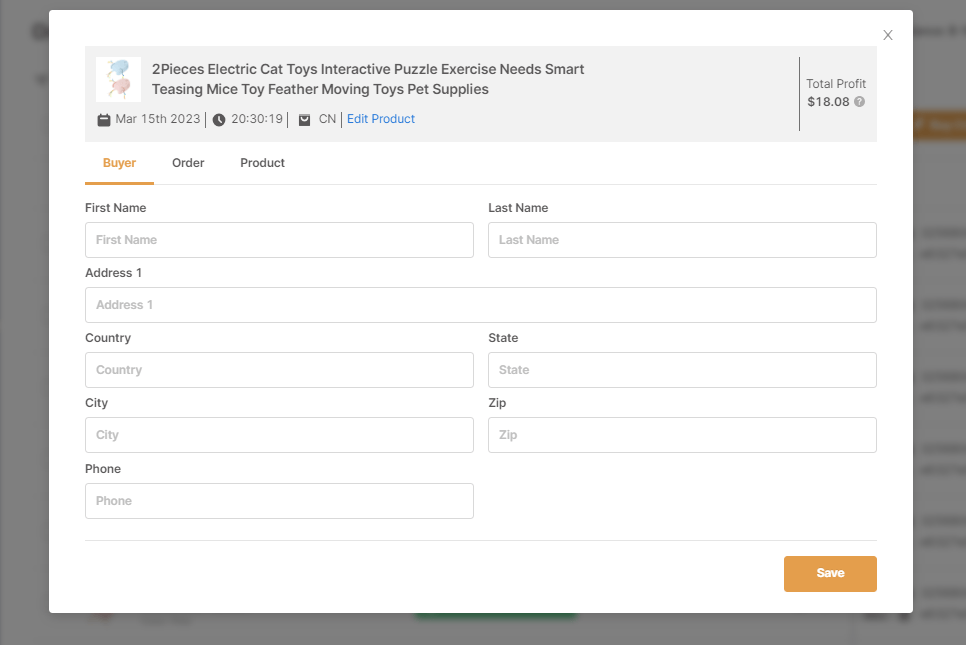Focus the Address 1 field
This screenshot has width=966, height=645.
click(480, 305)
